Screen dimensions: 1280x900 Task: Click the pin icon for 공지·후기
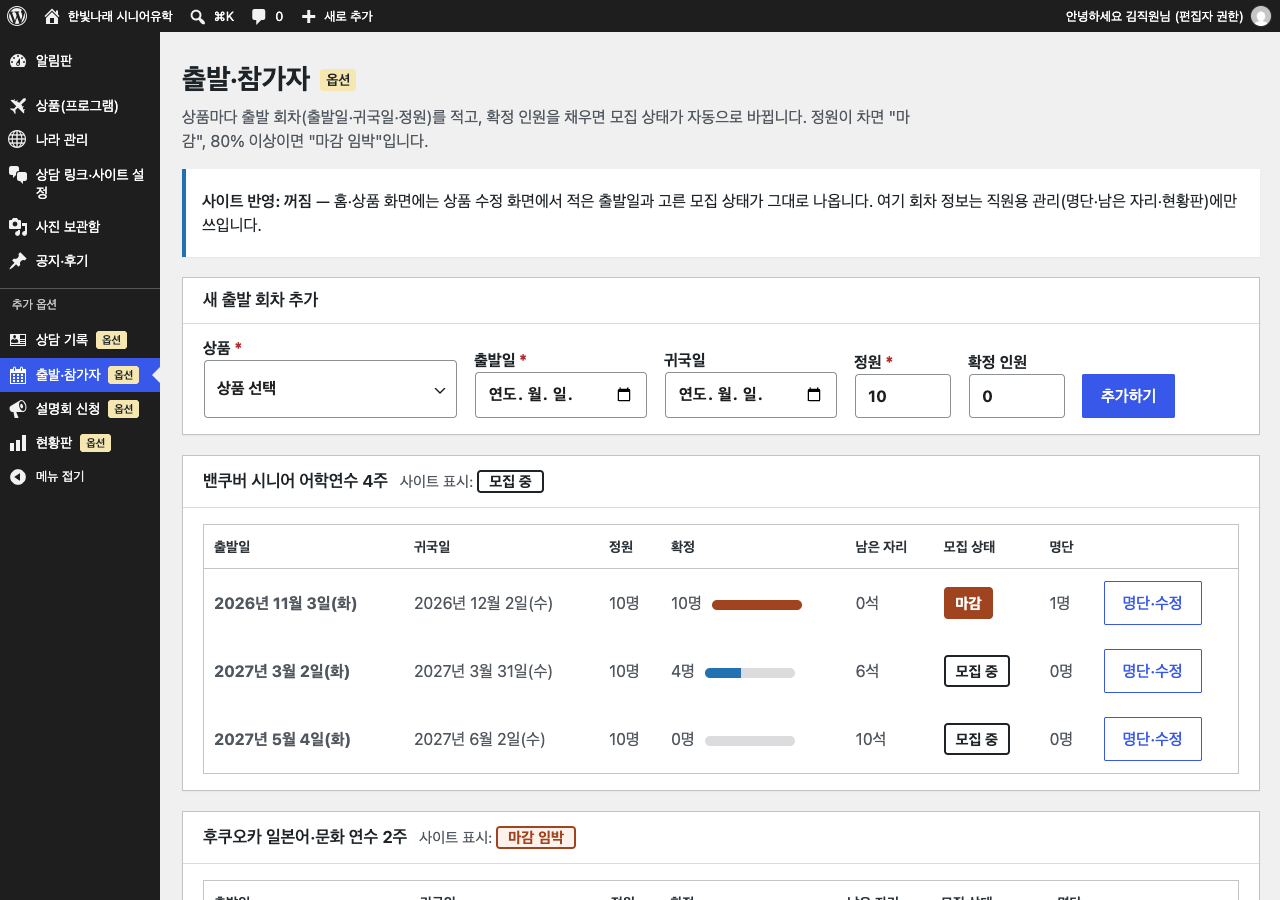(x=18, y=261)
